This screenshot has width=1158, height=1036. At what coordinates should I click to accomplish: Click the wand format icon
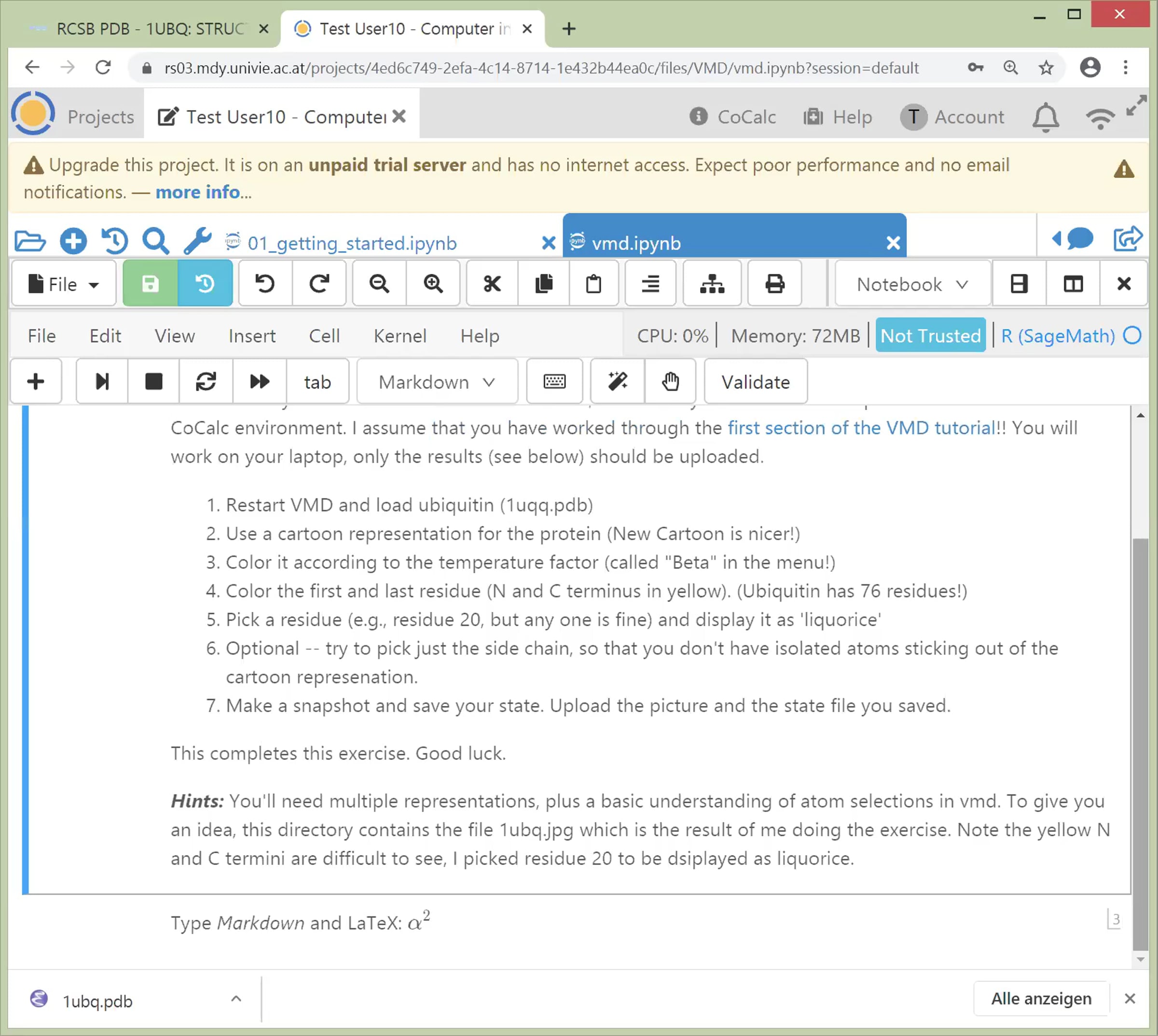point(618,381)
